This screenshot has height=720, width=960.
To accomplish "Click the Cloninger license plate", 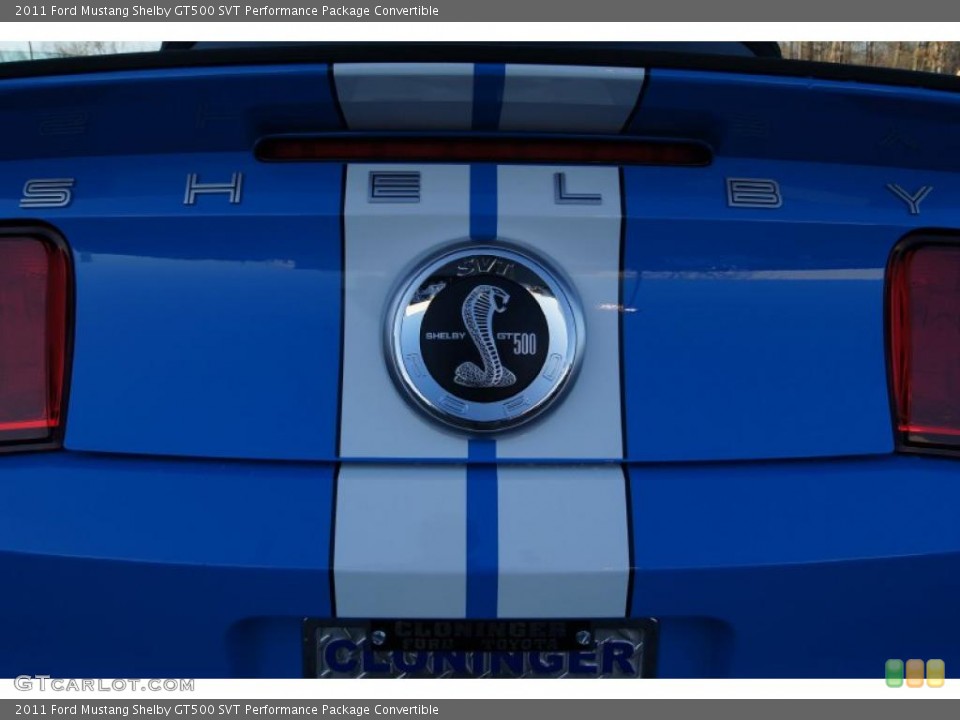I will [481, 648].
